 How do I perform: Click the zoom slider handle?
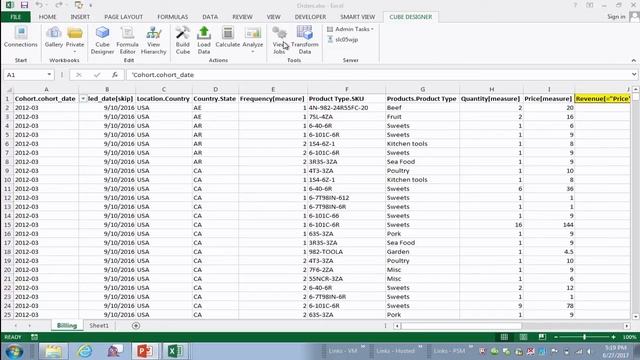pos(584,337)
